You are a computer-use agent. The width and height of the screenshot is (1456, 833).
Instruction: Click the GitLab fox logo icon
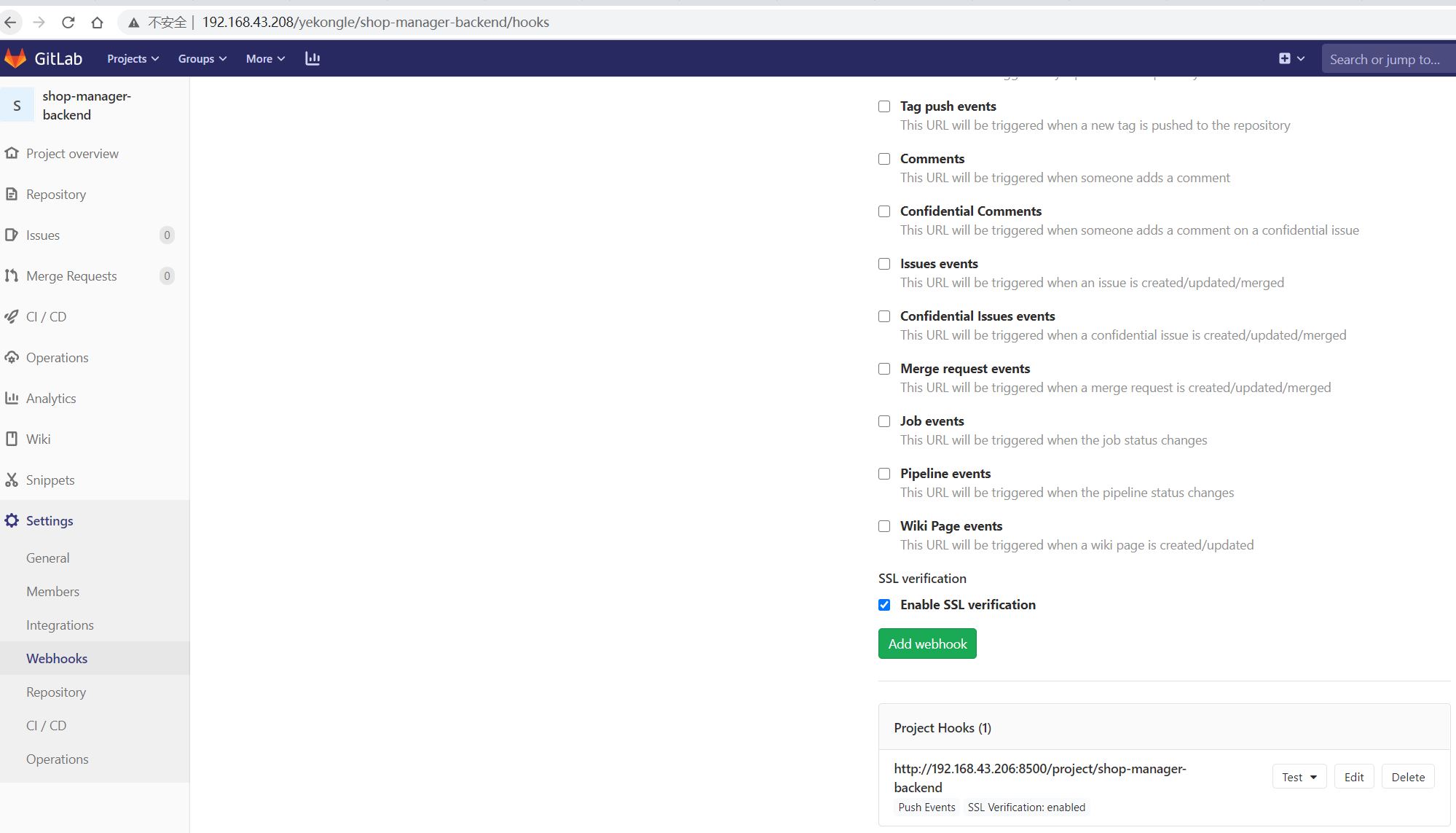click(x=15, y=58)
